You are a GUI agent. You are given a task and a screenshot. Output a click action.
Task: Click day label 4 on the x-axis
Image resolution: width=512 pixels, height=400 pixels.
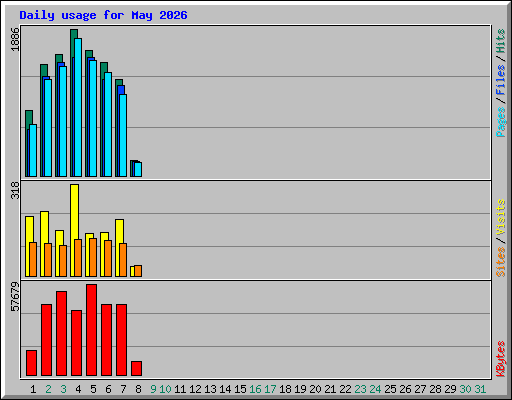pyautogui.click(x=78, y=389)
